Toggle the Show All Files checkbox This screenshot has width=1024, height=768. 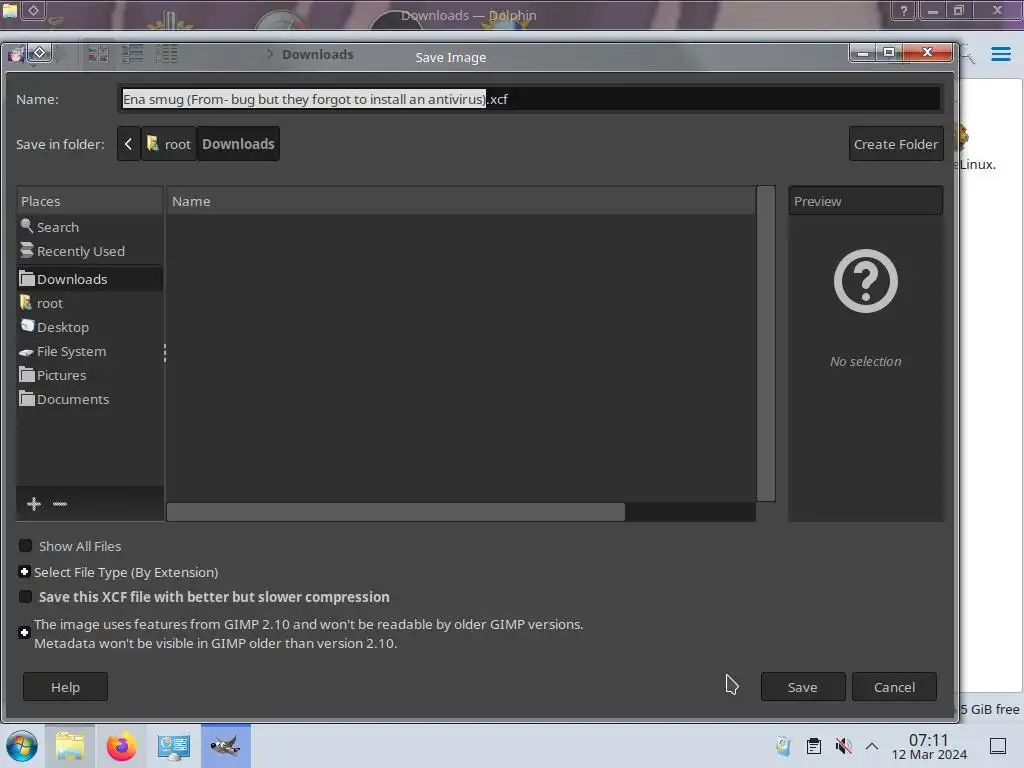point(25,545)
